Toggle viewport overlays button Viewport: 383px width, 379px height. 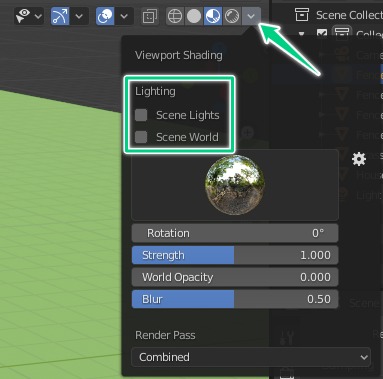point(105,16)
